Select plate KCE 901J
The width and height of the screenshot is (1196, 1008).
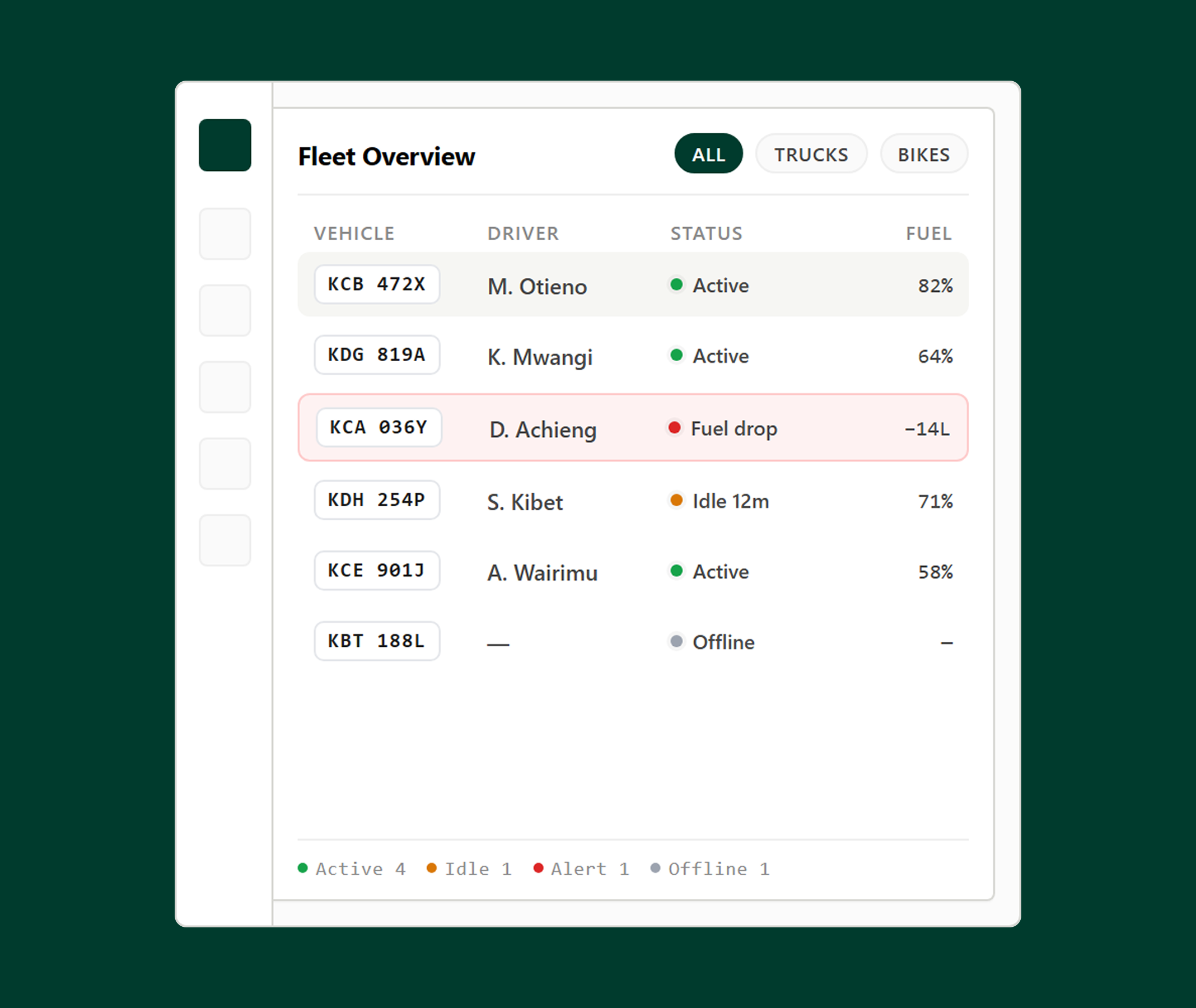377,570
